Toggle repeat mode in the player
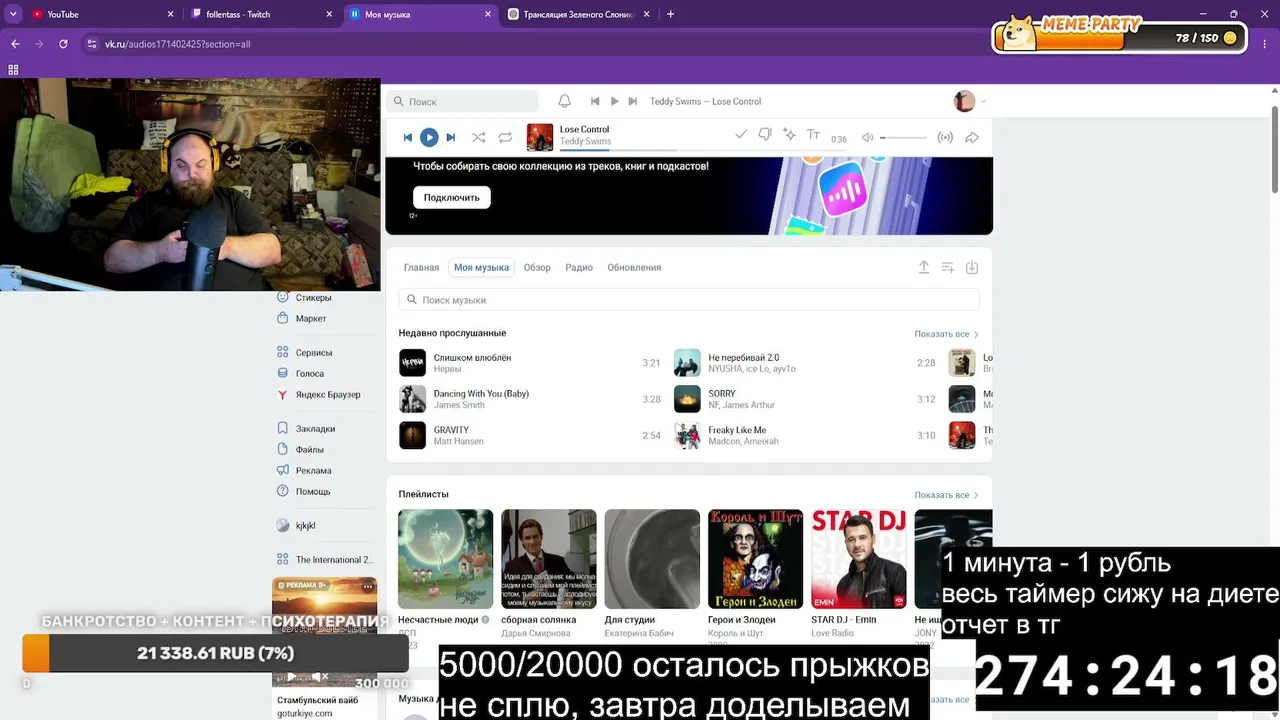 tap(505, 138)
